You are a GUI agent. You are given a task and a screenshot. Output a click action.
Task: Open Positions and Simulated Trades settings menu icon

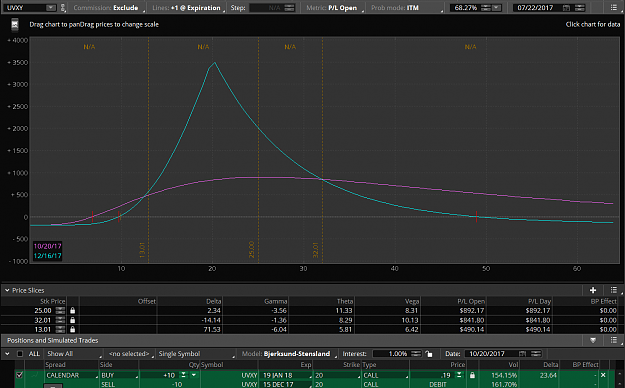(x=614, y=340)
